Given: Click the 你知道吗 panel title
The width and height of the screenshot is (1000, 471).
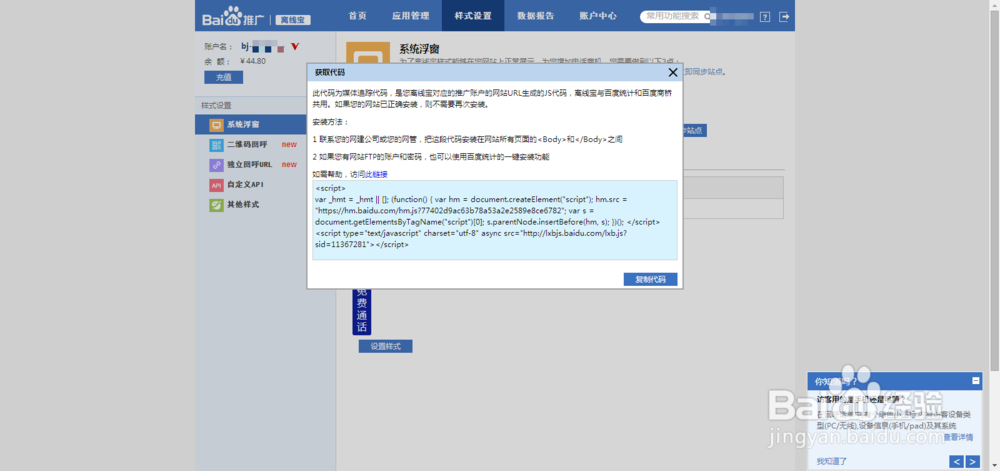Looking at the screenshot, I should (835, 381).
